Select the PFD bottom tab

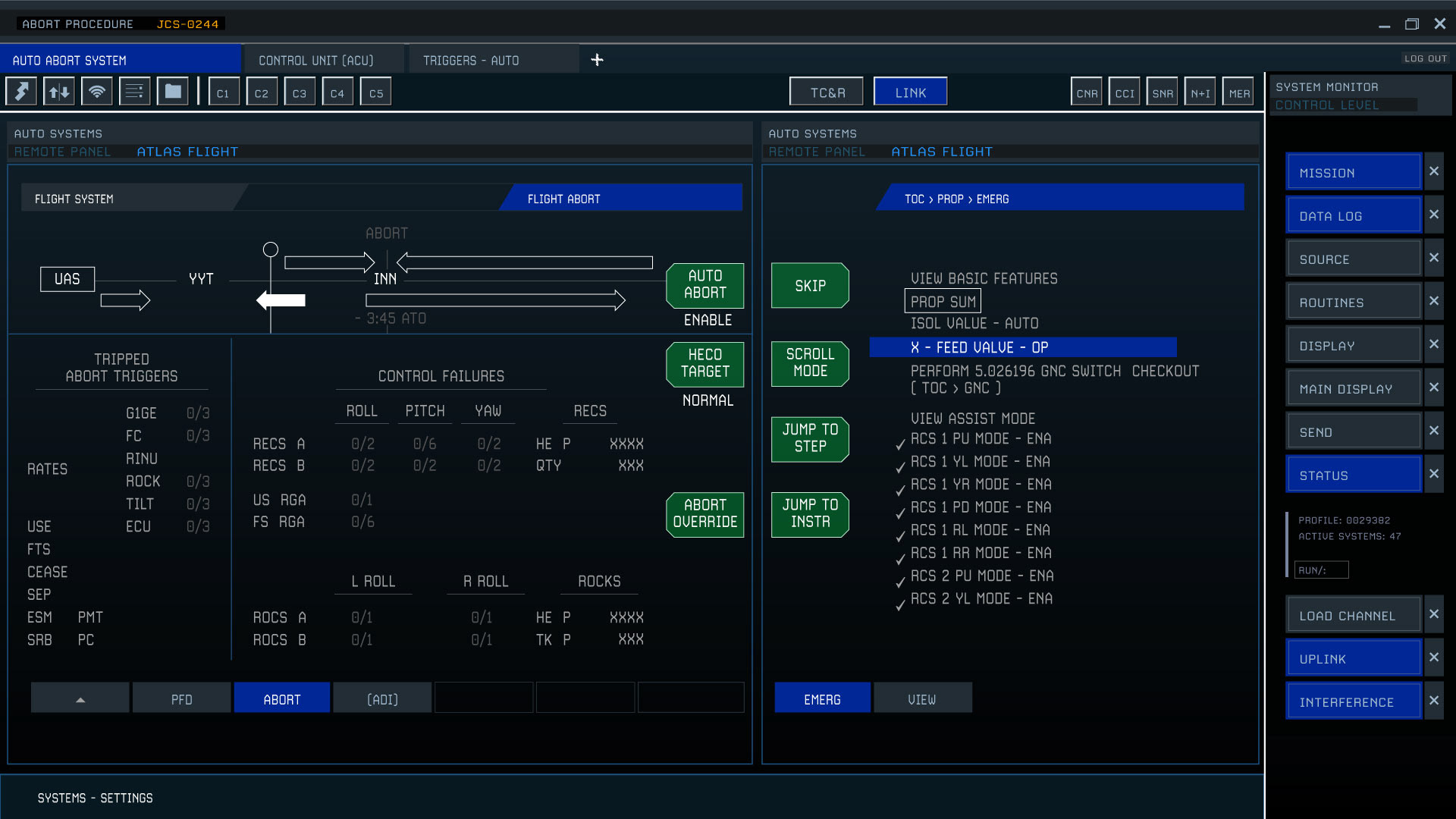(181, 699)
